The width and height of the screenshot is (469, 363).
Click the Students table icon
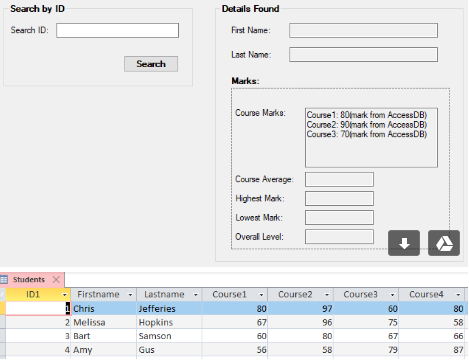coord(4,279)
